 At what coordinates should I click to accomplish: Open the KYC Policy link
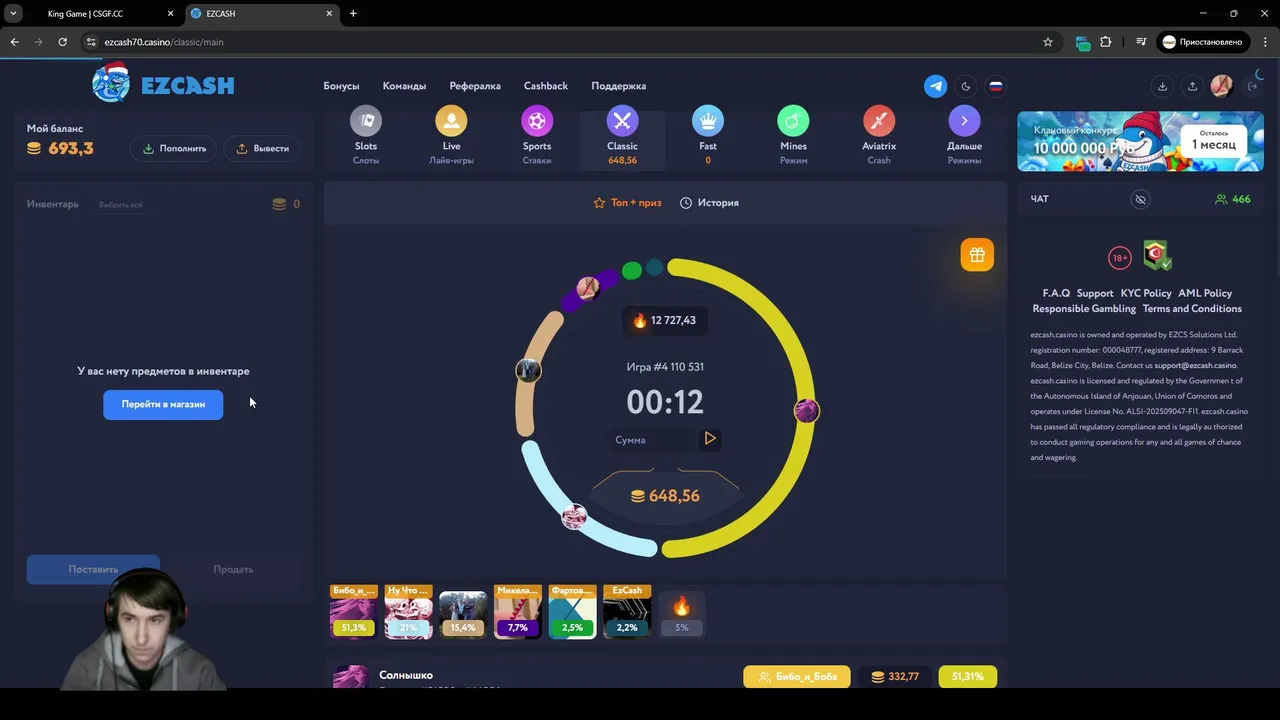pos(1146,293)
